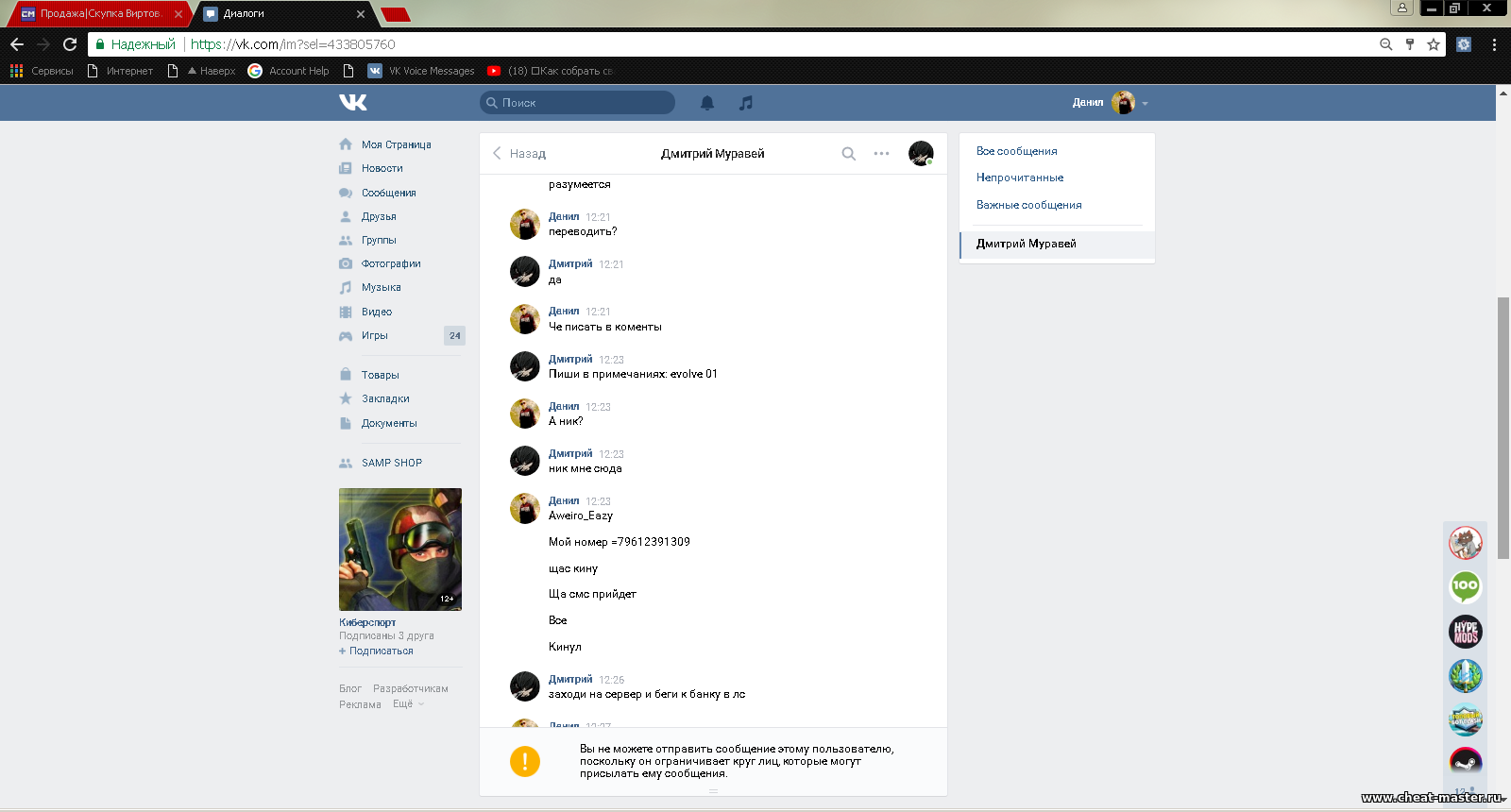Click the yellow warning exclamation icon

(x=525, y=761)
